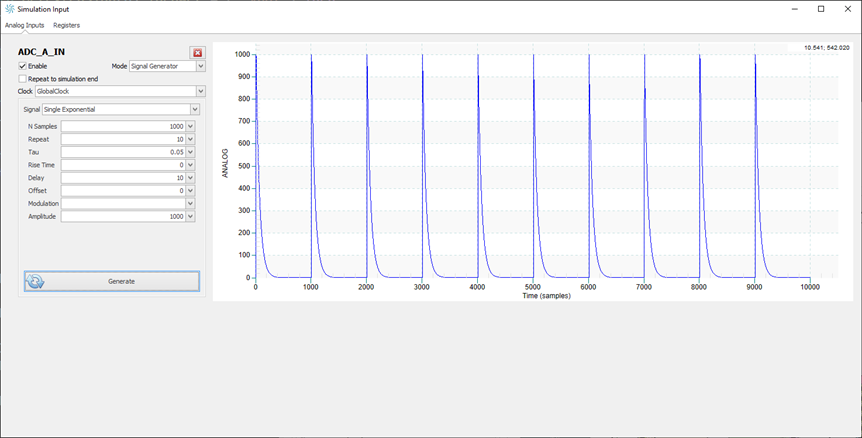This screenshot has height=438, width=862.
Task: Click the Rise Time value field
Action: tap(123, 165)
